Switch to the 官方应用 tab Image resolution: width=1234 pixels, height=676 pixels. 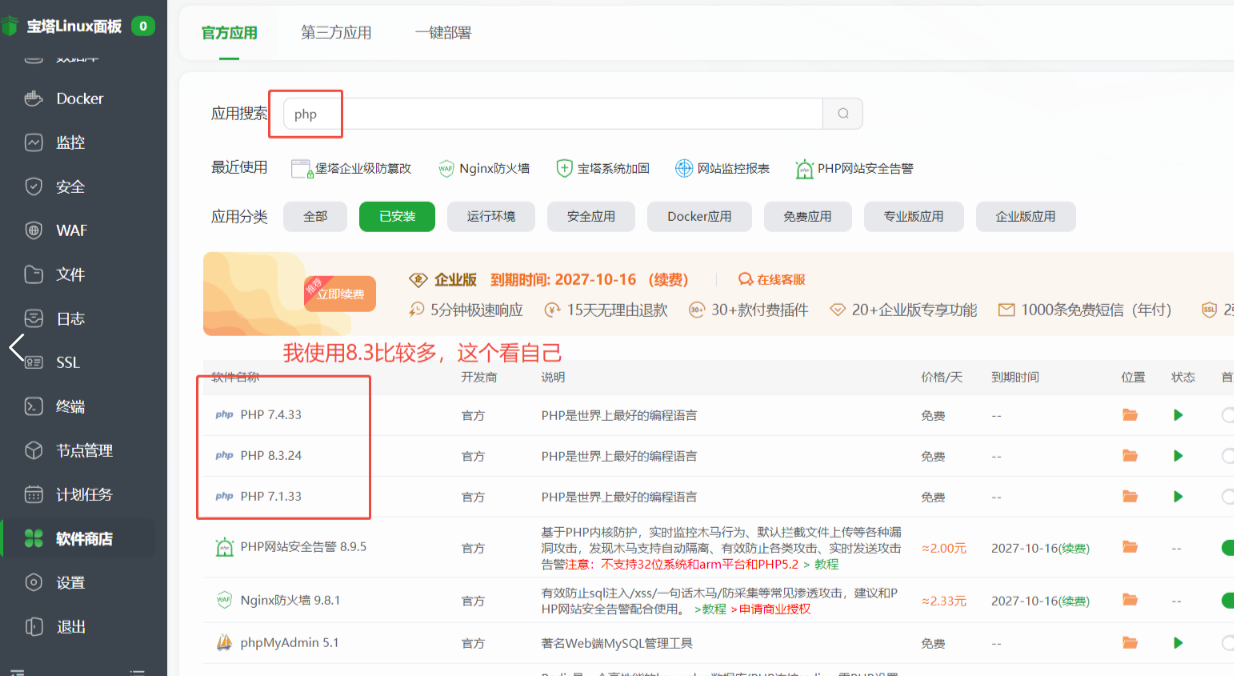point(229,32)
